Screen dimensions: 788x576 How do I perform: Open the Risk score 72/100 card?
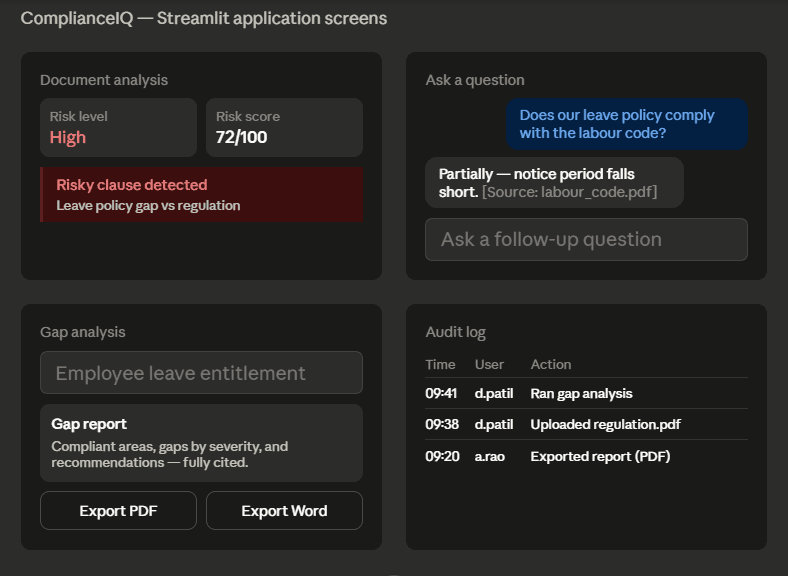(284, 128)
